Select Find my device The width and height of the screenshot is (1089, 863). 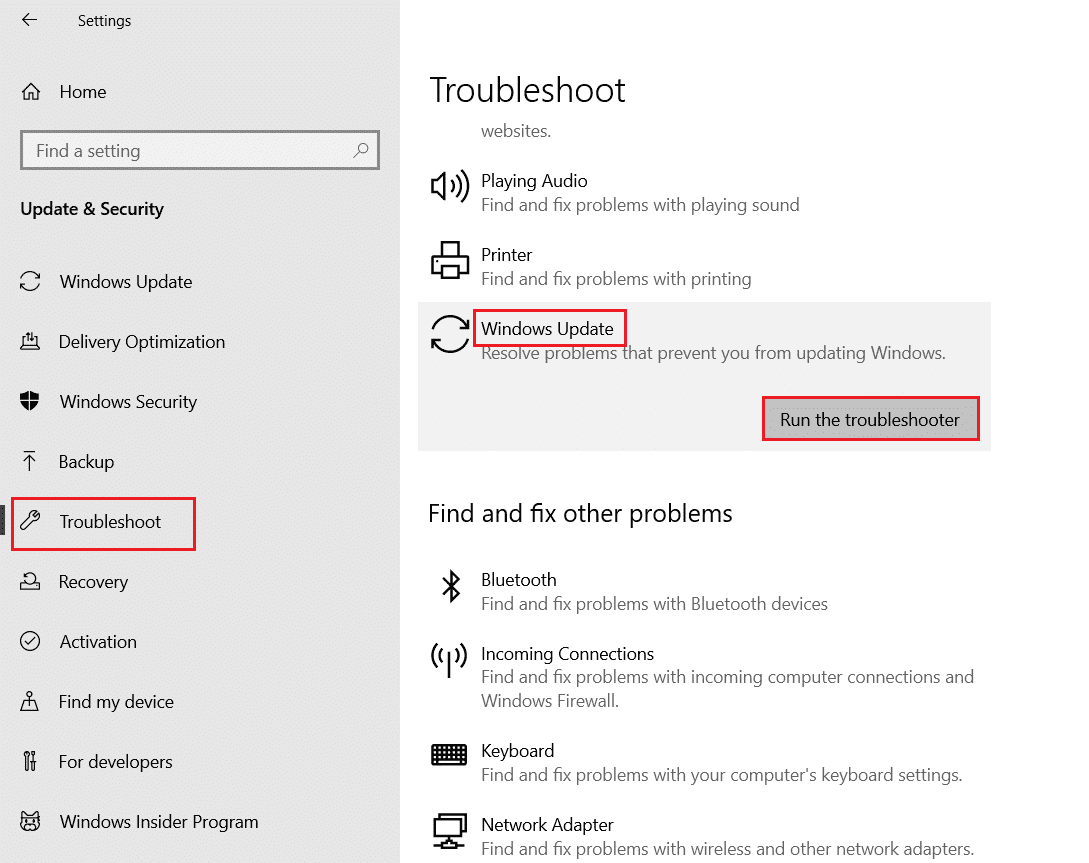tap(116, 701)
